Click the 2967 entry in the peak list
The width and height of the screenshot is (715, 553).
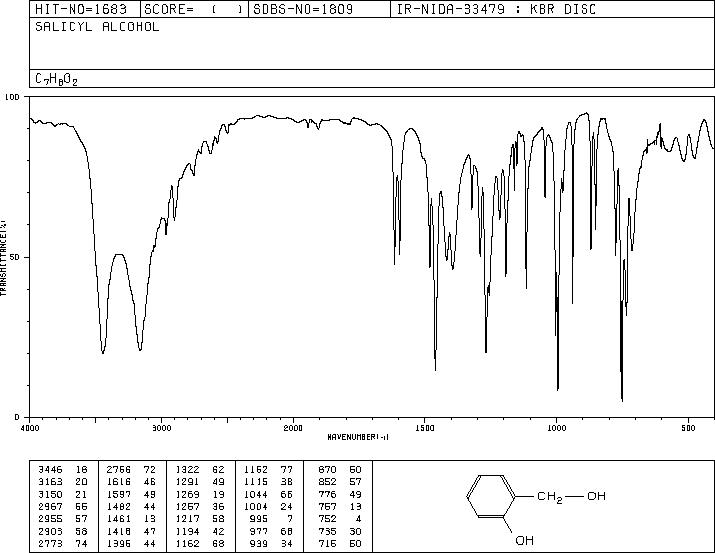coord(50,506)
